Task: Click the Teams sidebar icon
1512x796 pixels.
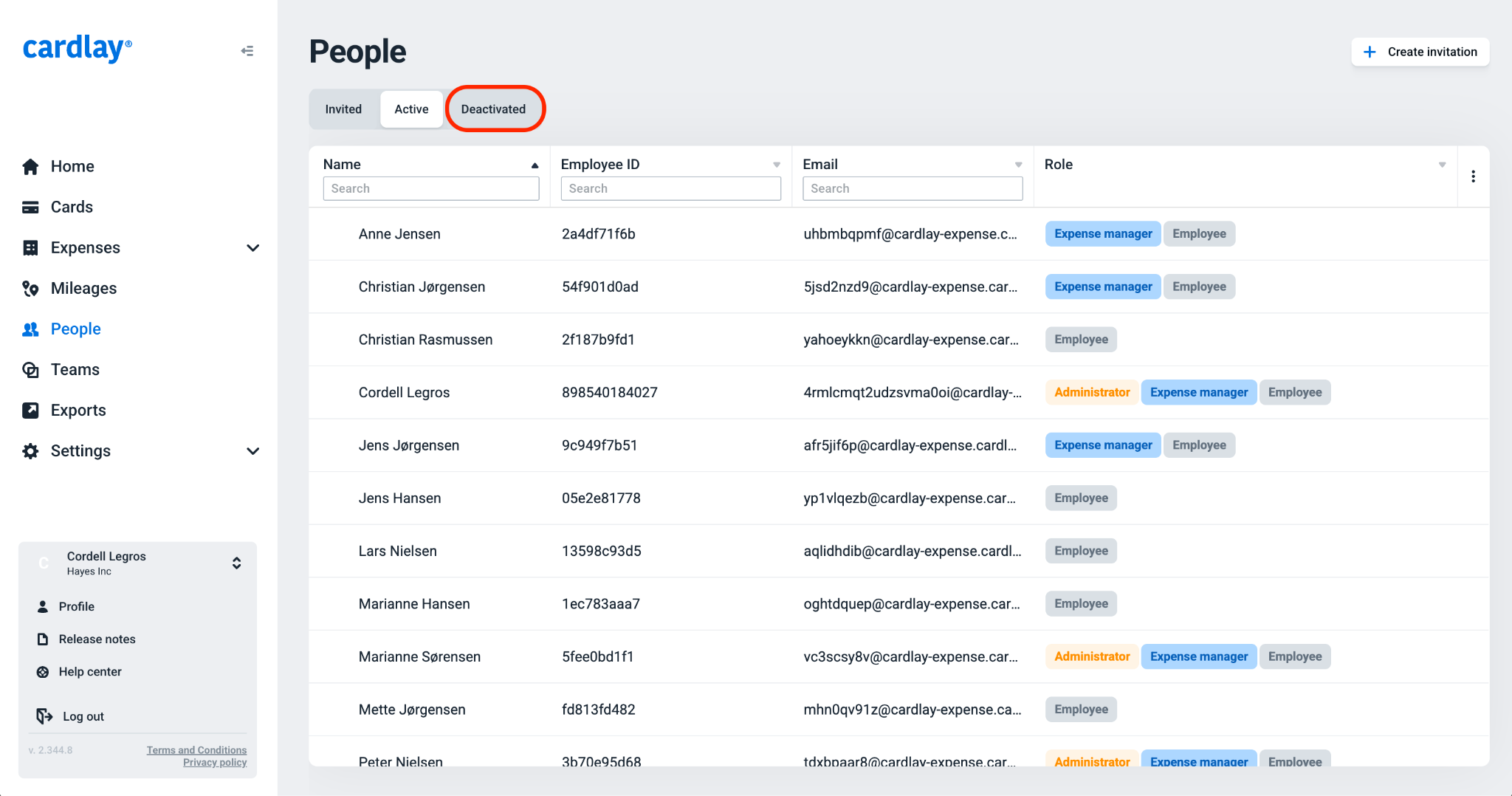Action: (x=30, y=369)
